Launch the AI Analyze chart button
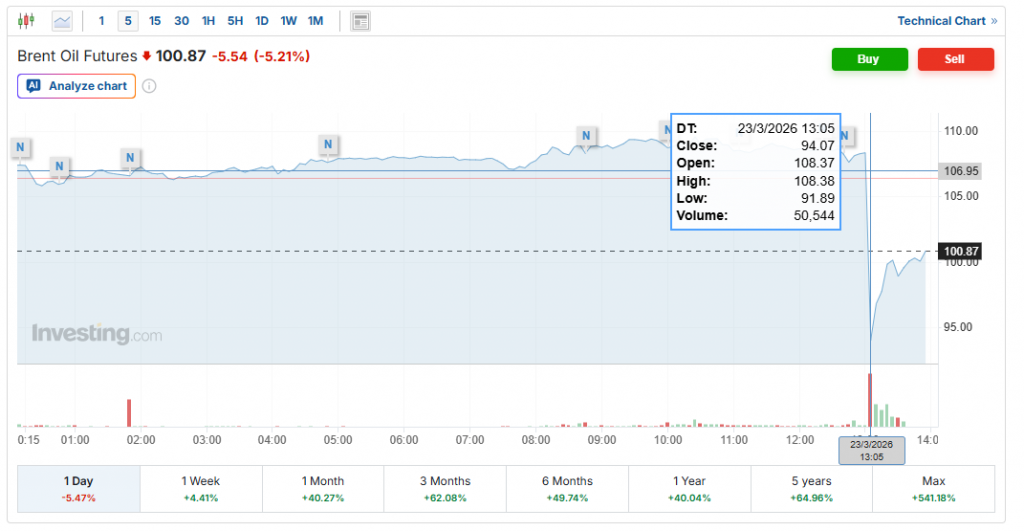The height and width of the screenshot is (531, 1024). coord(78,86)
